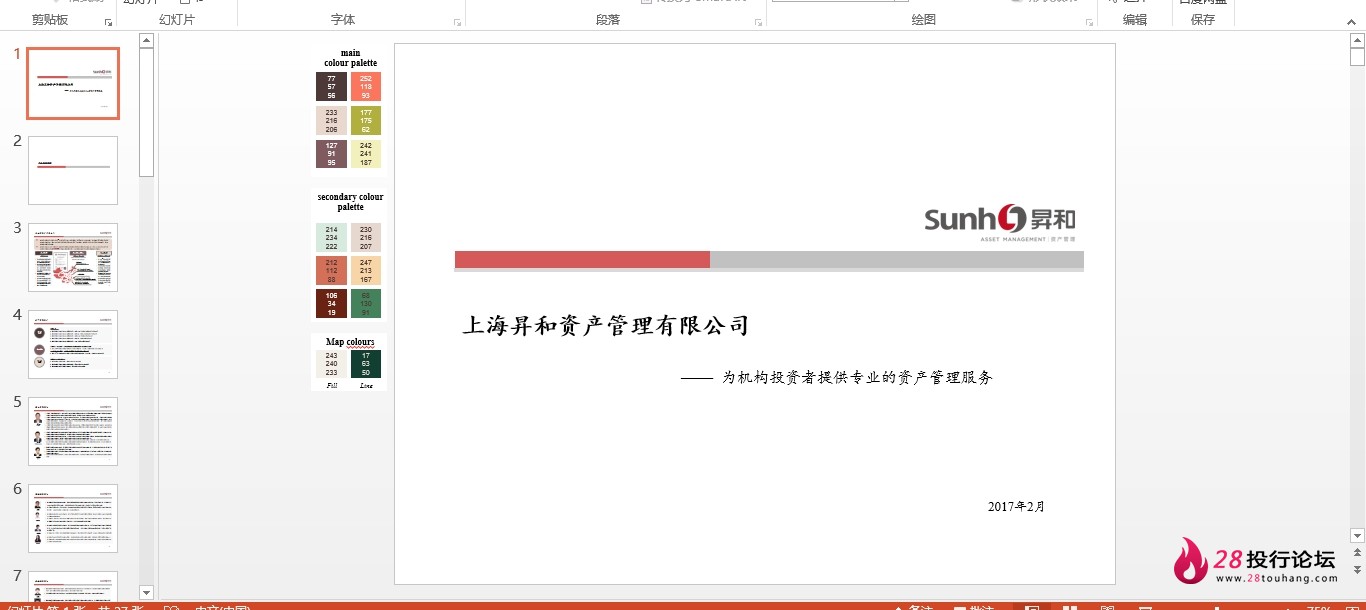Select slide 5 thumbnail
The image size is (1366, 610).
73,431
